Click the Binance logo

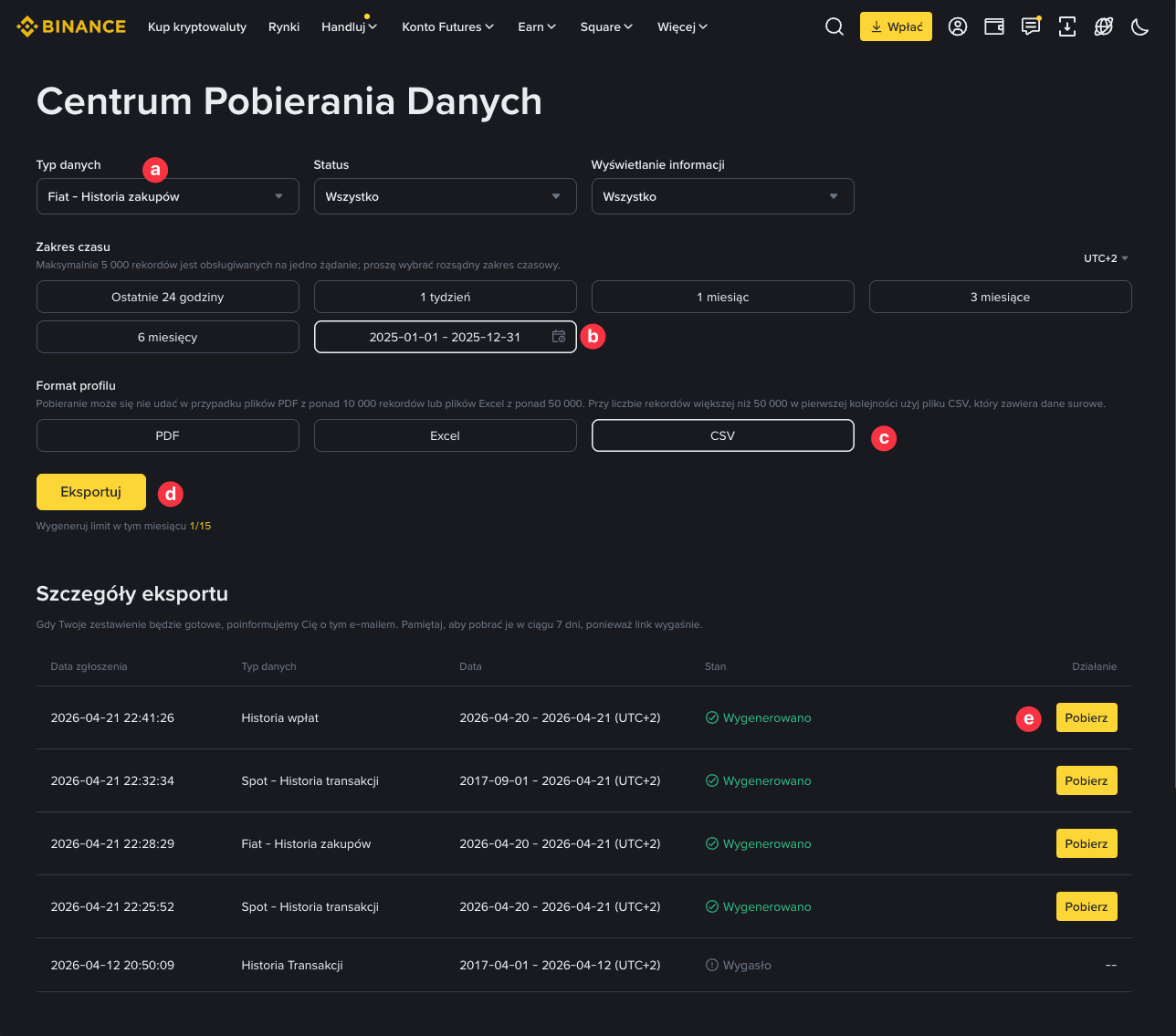click(71, 26)
